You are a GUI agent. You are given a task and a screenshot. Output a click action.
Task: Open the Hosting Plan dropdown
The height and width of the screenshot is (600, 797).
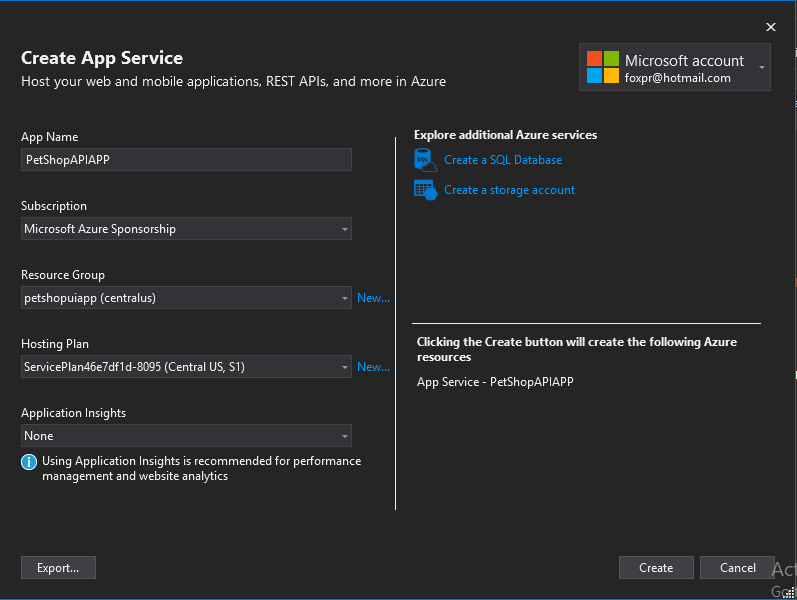pos(186,367)
